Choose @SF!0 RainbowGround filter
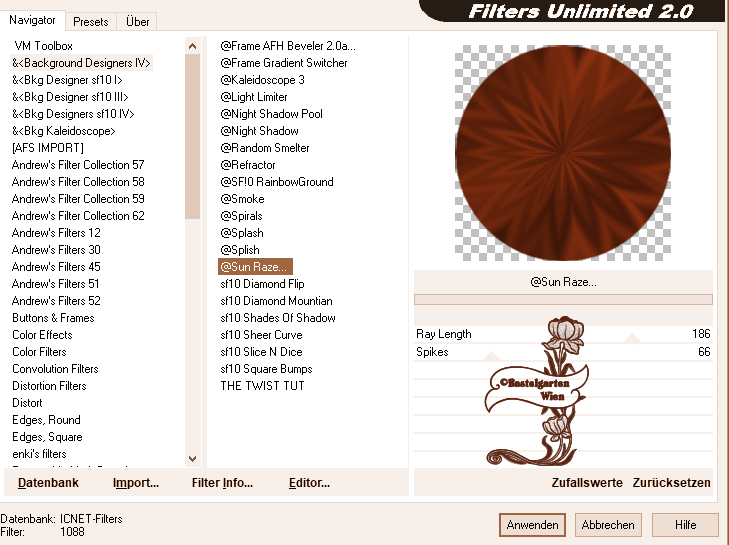The image size is (729, 545). (277, 182)
